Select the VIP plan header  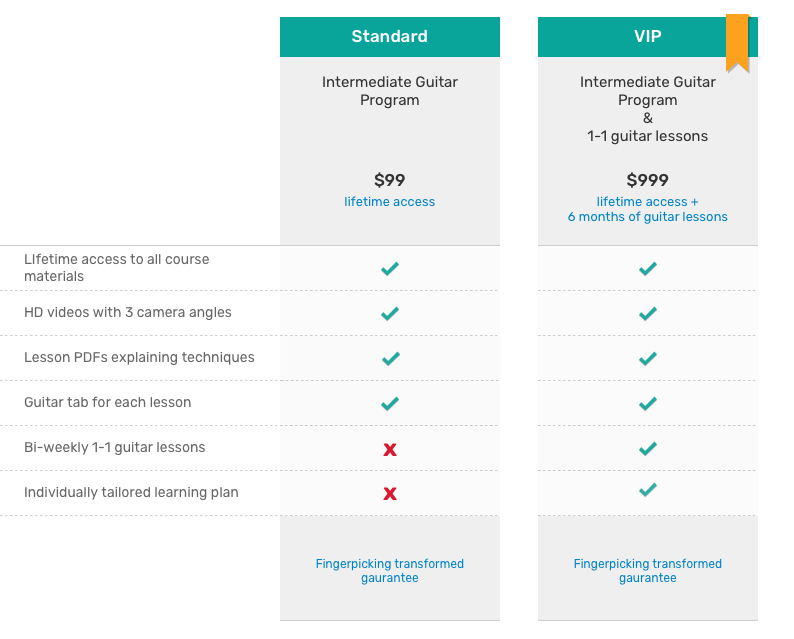tap(648, 36)
